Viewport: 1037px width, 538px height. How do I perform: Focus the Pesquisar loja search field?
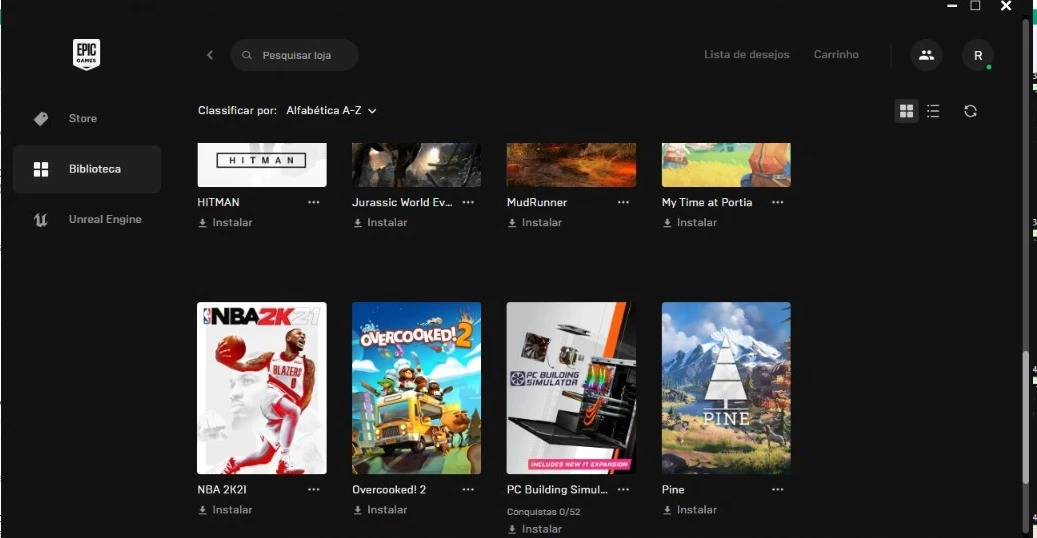(x=294, y=55)
